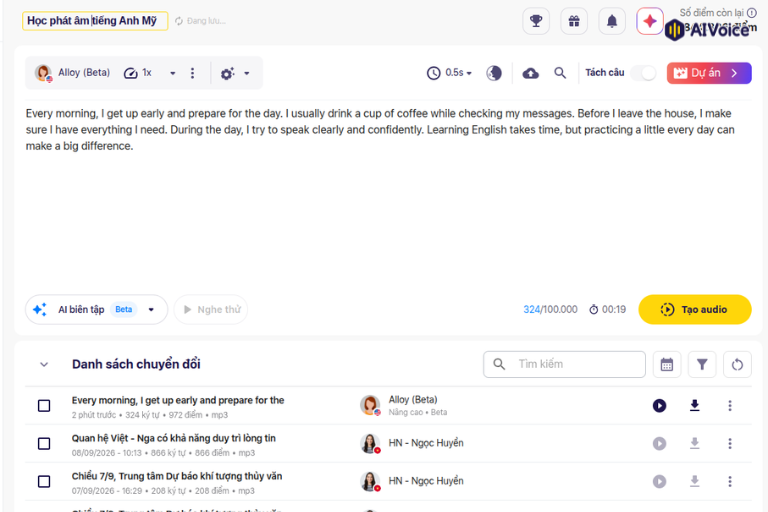Click the globe language icon
This screenshot has height=512, width=768.
494,73
